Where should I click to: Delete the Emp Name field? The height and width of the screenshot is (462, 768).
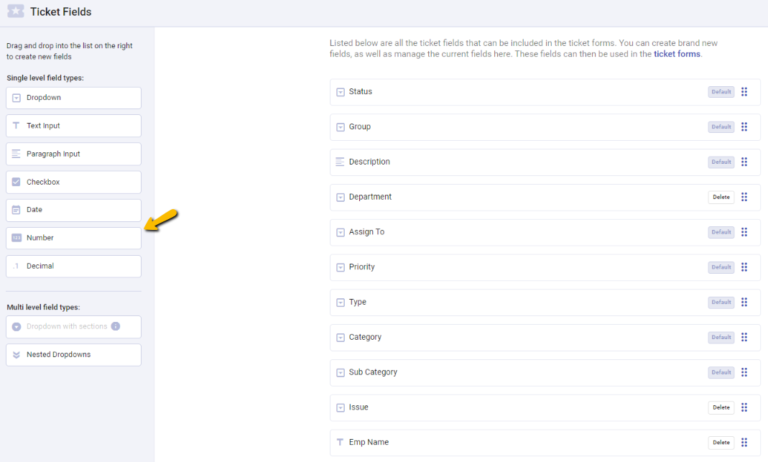coord(721,442)
